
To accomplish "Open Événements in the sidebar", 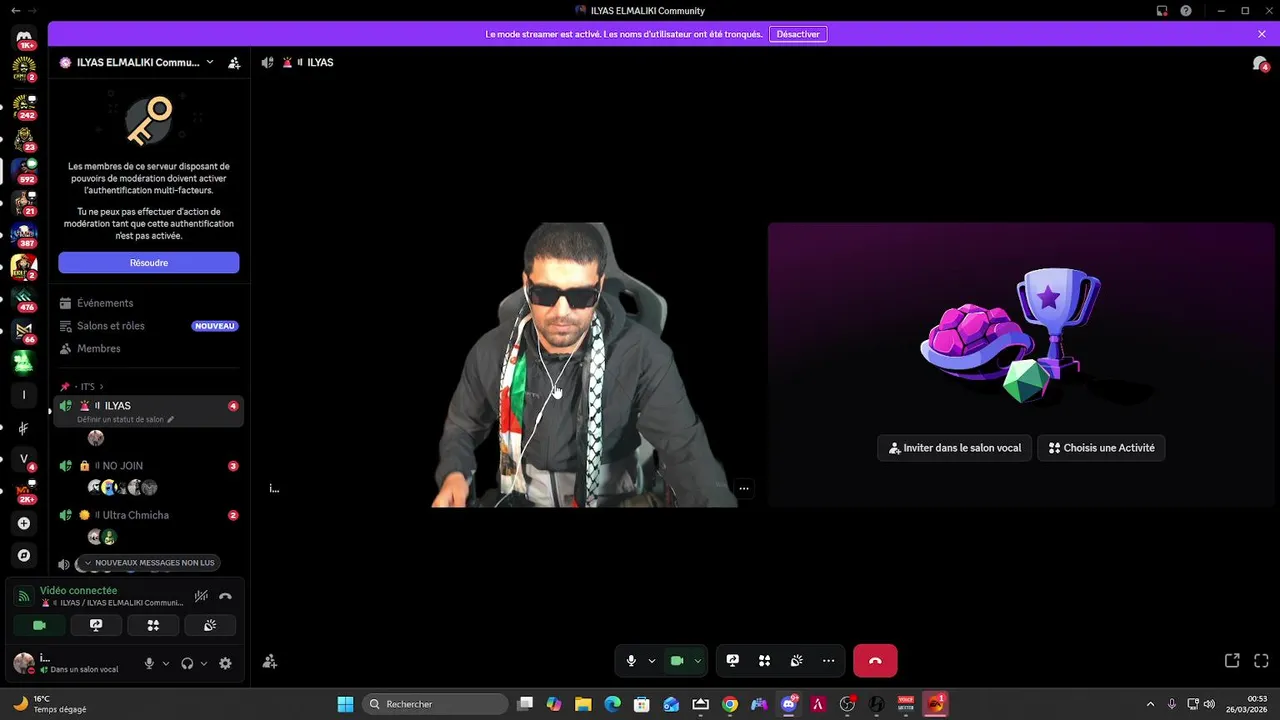I will pos(148,303).
